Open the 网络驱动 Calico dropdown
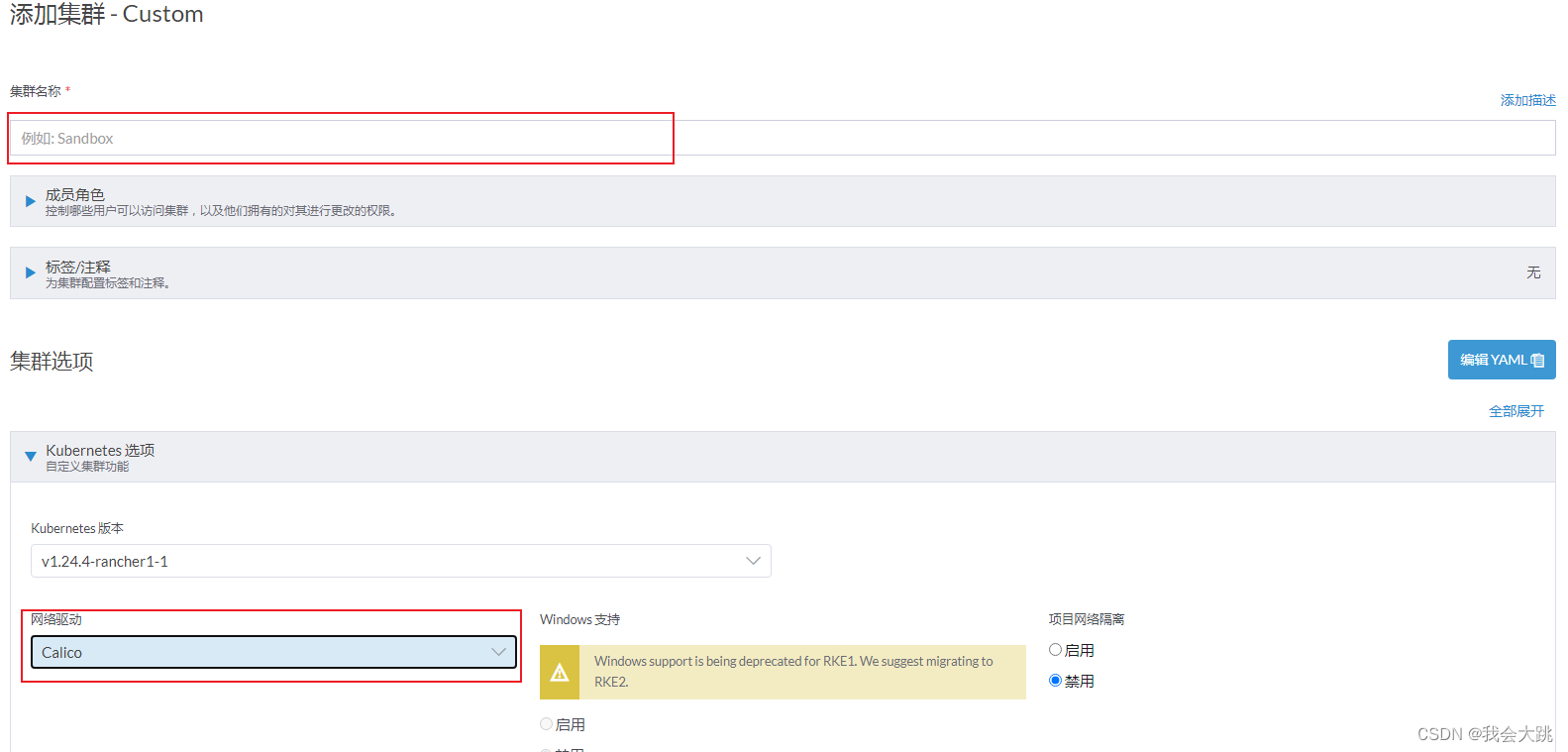 [273, 652]
